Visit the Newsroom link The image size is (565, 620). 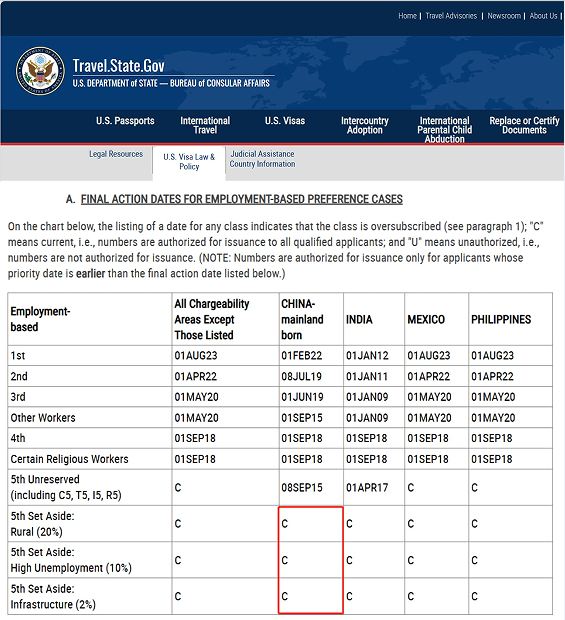click(x=504, y=16)
